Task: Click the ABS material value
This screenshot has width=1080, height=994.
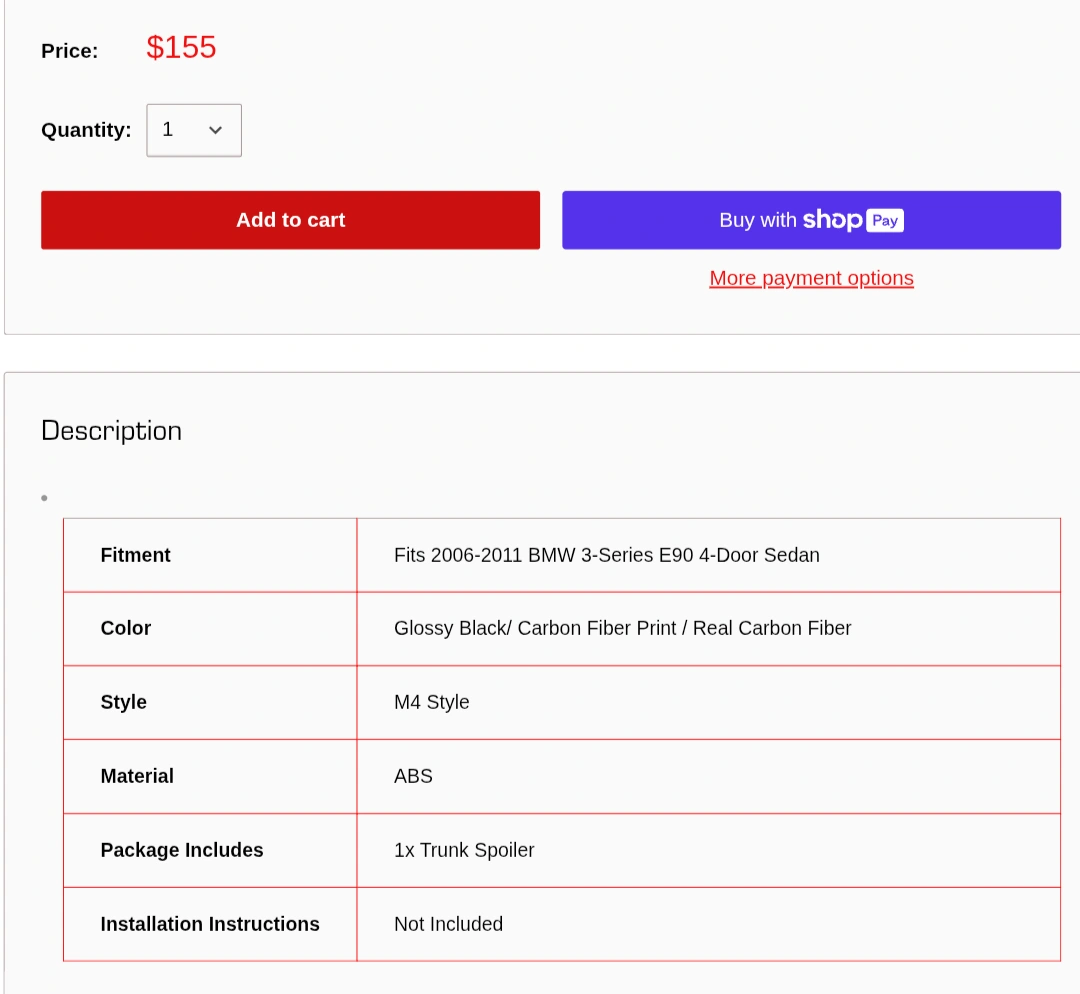Action: [x=413, y=776]
